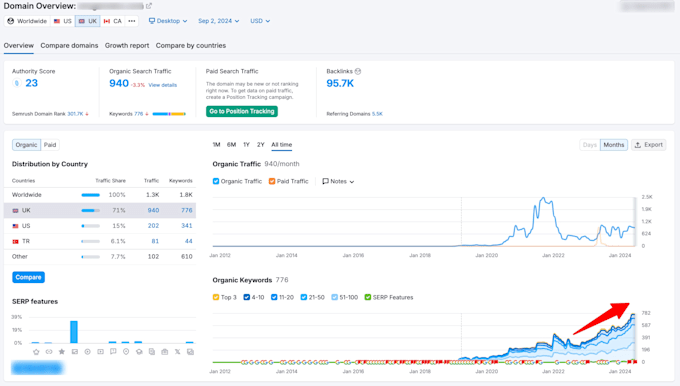
Task: Click the keywords position distribution color bar
Action: [169, 114]
